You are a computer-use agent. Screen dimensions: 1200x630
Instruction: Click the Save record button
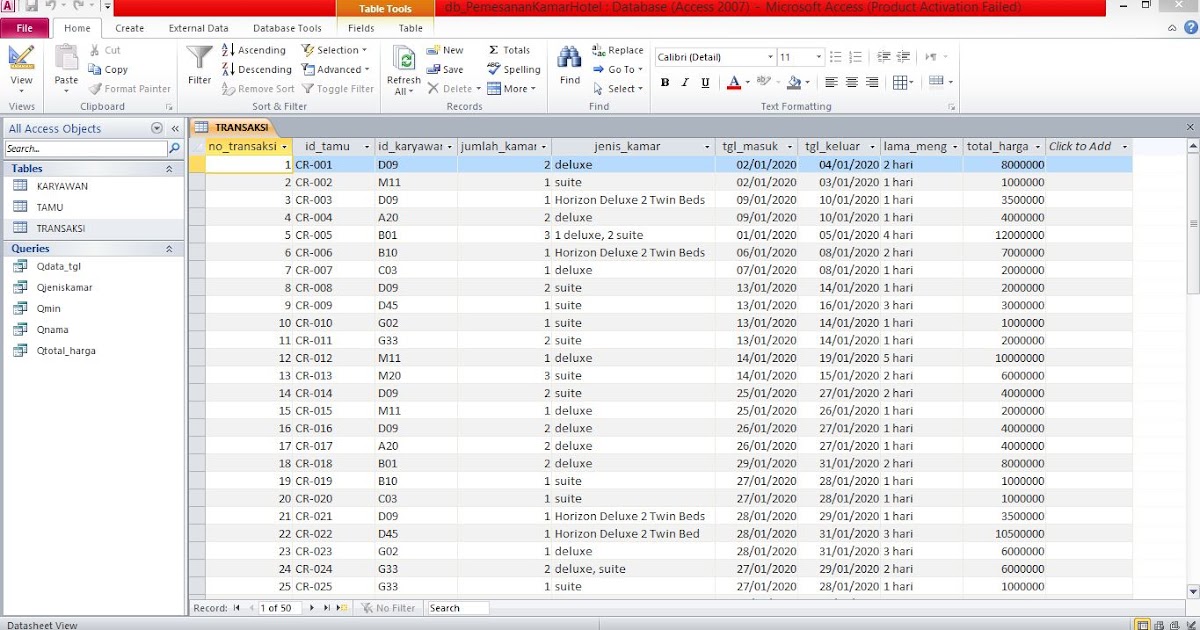click(x=445, y=68)
